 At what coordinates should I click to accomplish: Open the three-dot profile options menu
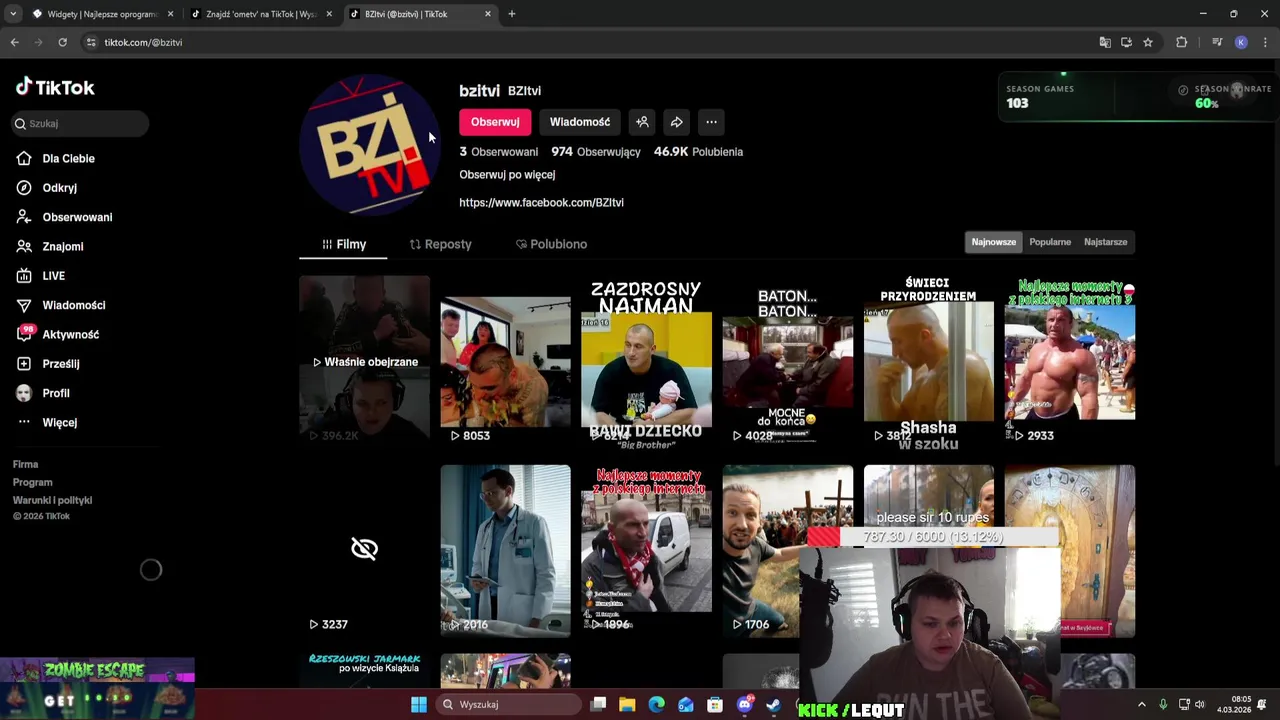[711, 122]
